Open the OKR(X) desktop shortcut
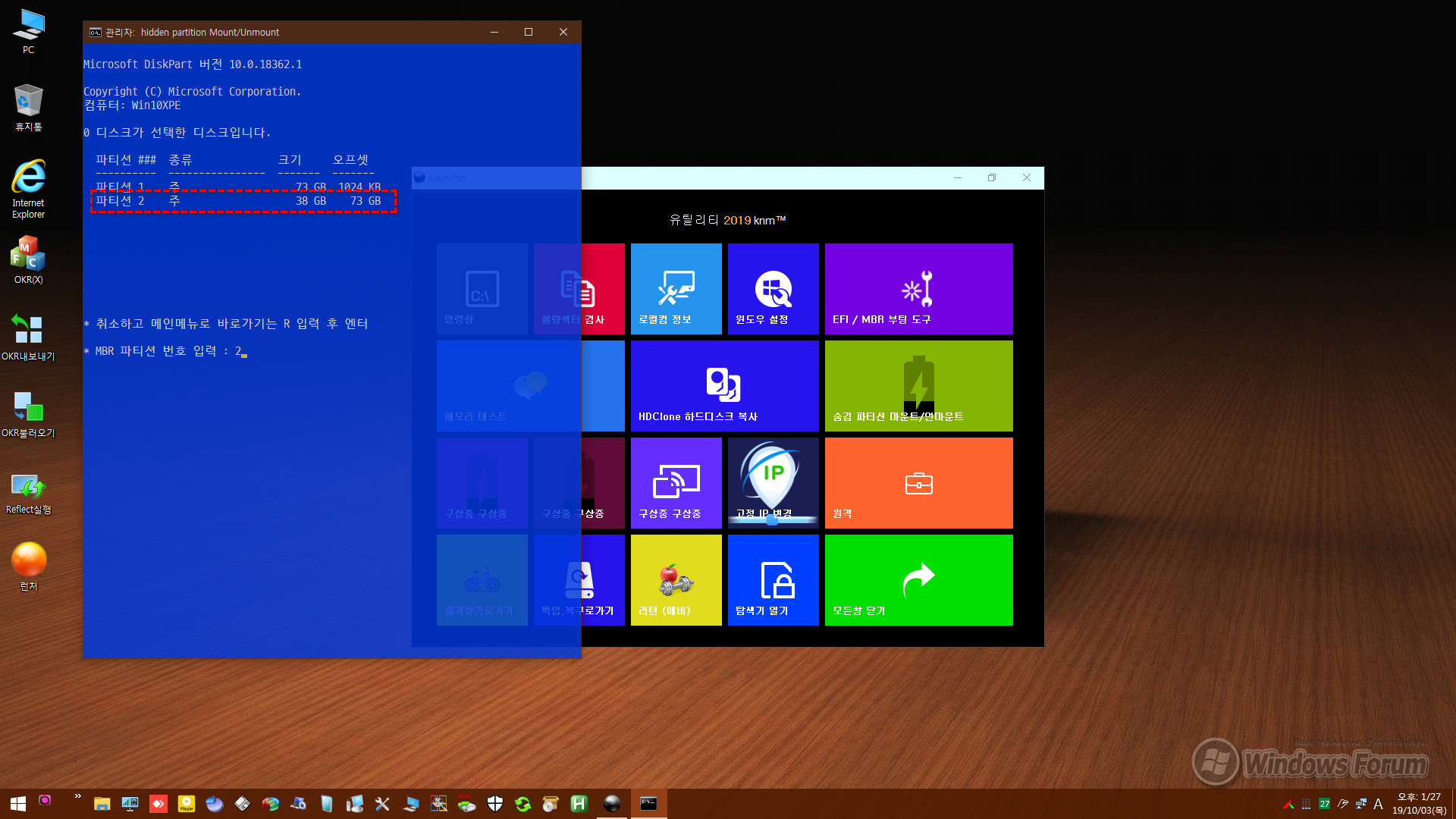This screenshot has height=819, width=1456. [x=28, y=260]
